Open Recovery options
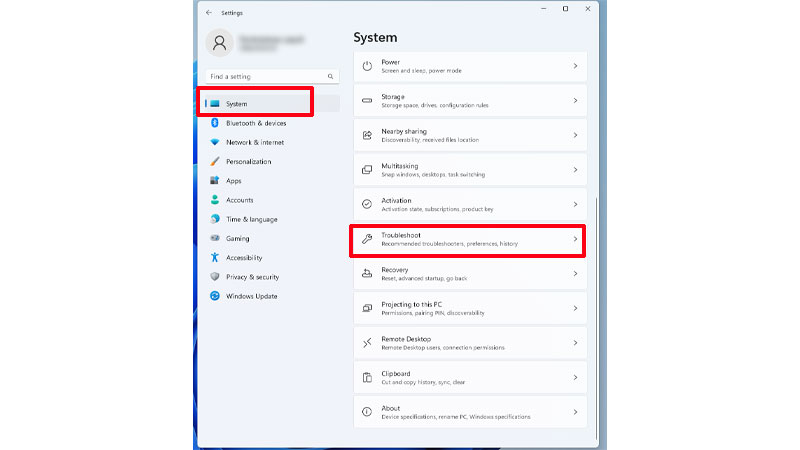This screenshot has height=450, width=800. (x=470, y=273)
